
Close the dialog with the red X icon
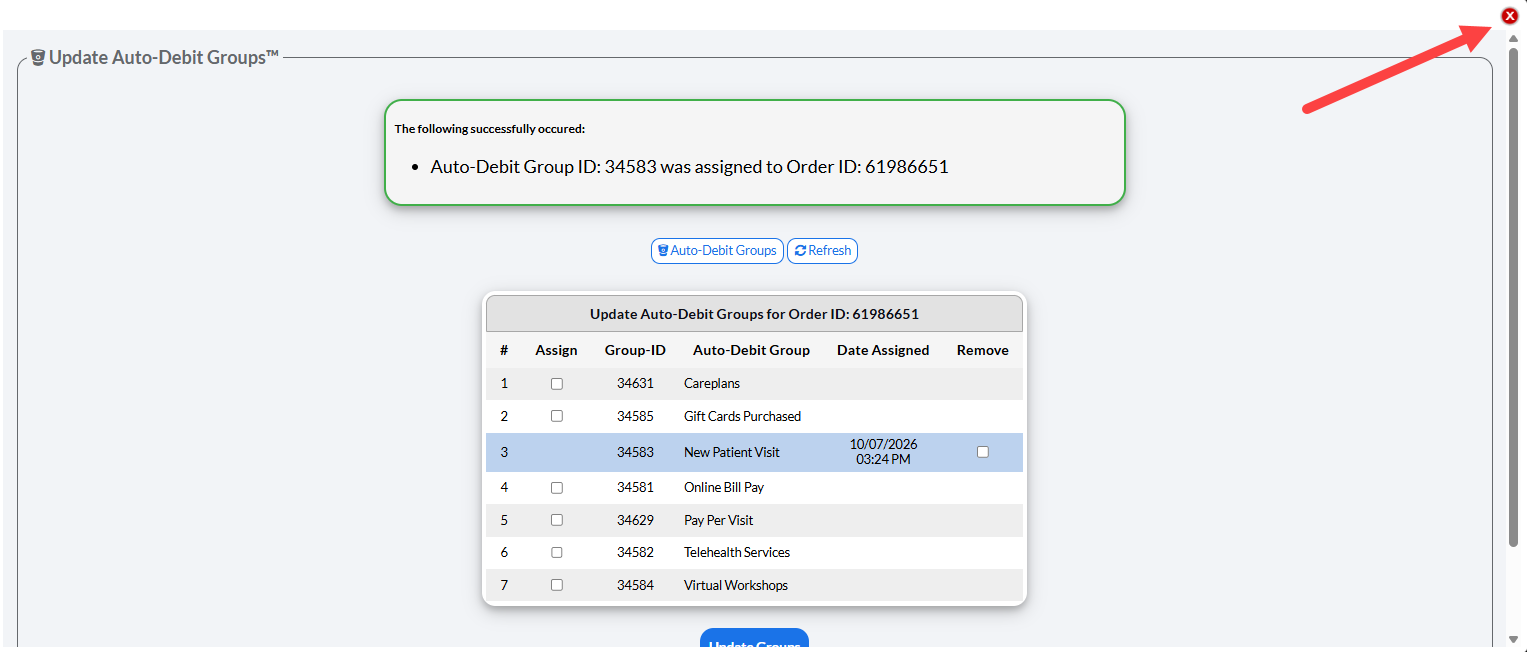1510,15
